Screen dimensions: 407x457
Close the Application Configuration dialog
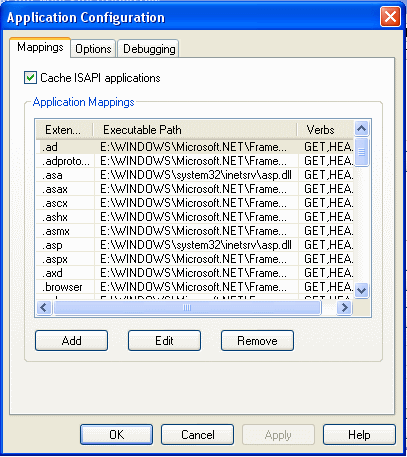[x=390, y=17]
